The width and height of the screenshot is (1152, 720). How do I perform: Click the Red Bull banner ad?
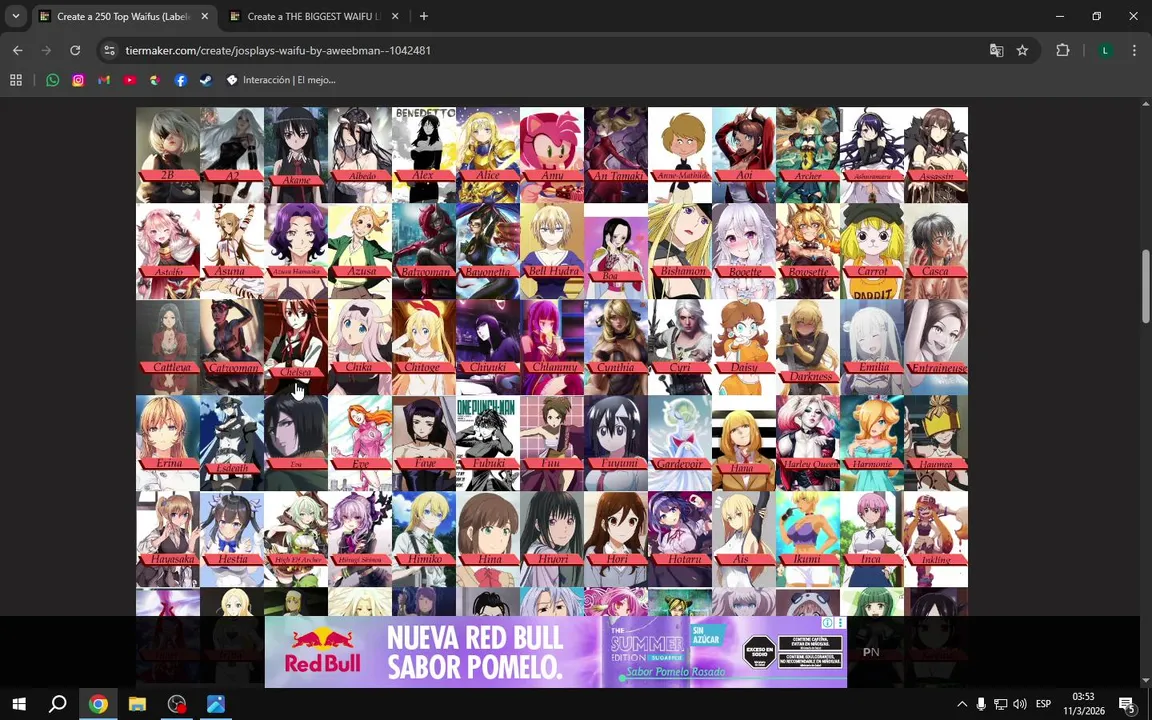coord(555,652)
